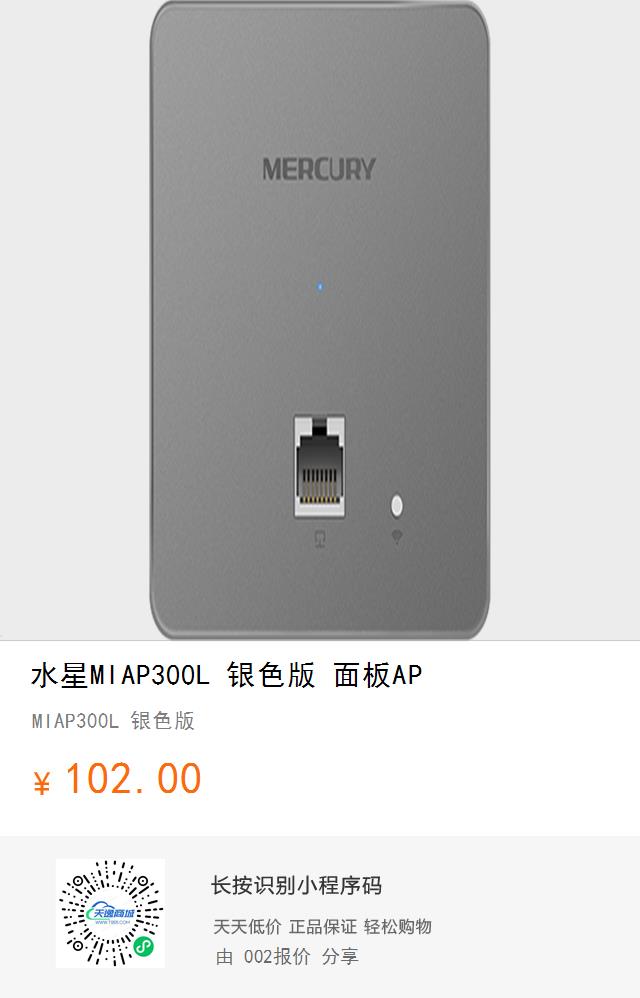Click the 分享 text at the bottom
The height and width of the screenshot is (998, 640).
tap(340, 957)
